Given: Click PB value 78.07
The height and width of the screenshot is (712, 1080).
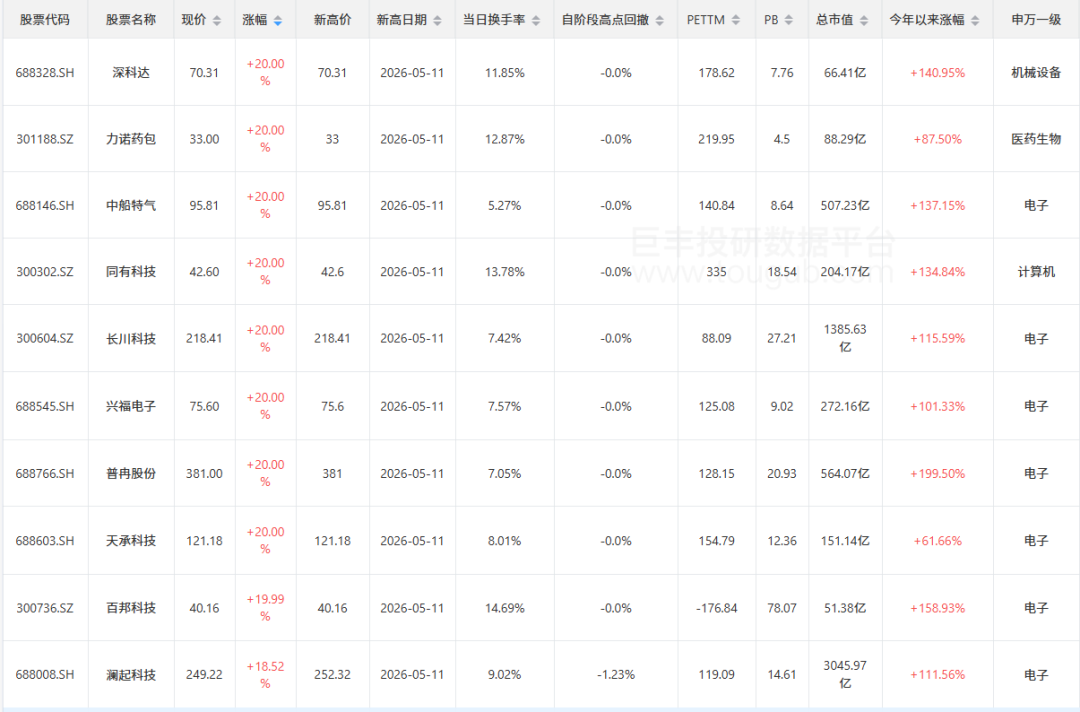Looking at the screenshot, I should pyautogui.click(x=782, y=608).
